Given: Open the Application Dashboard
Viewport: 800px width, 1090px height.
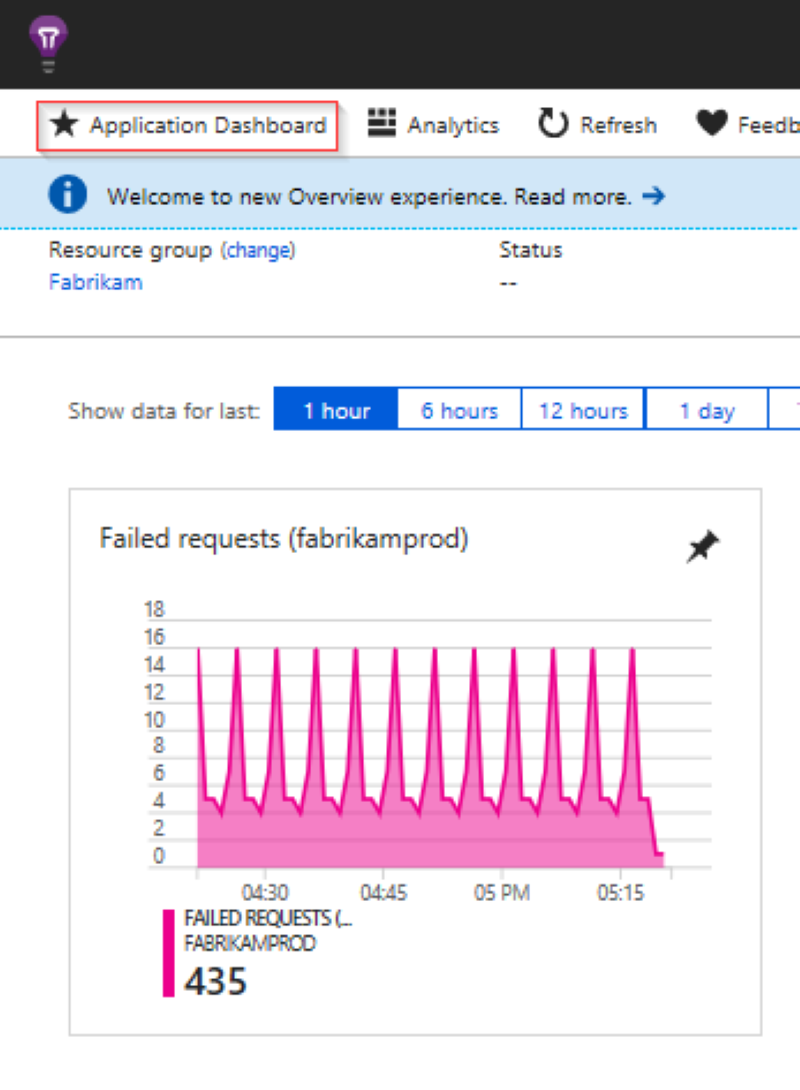Looking at the screenshot, I should coord(187,126).
